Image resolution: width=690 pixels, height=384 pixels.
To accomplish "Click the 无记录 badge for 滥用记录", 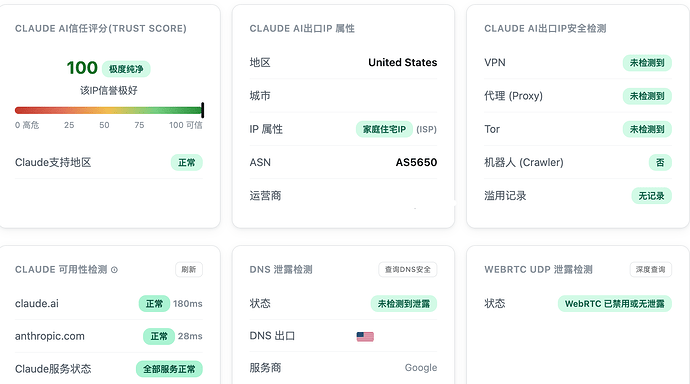I will (651, 196).
